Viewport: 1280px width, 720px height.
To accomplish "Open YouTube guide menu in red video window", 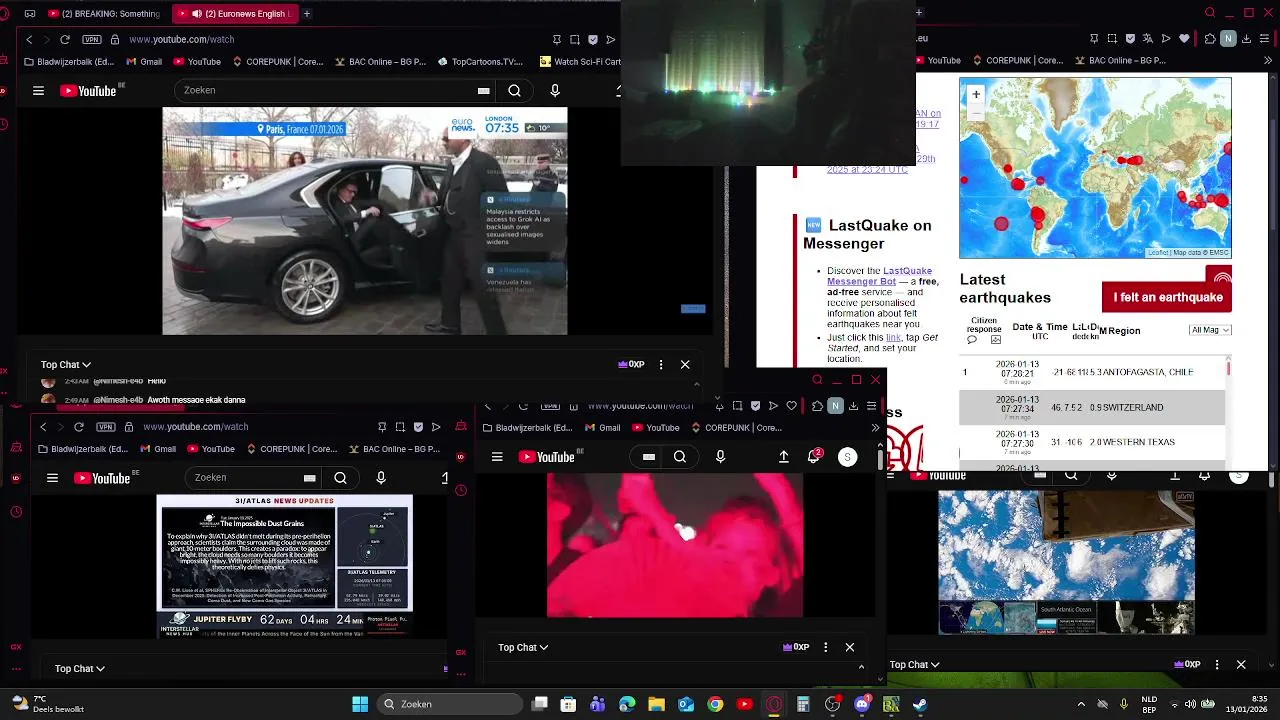I will coord(497,457).
